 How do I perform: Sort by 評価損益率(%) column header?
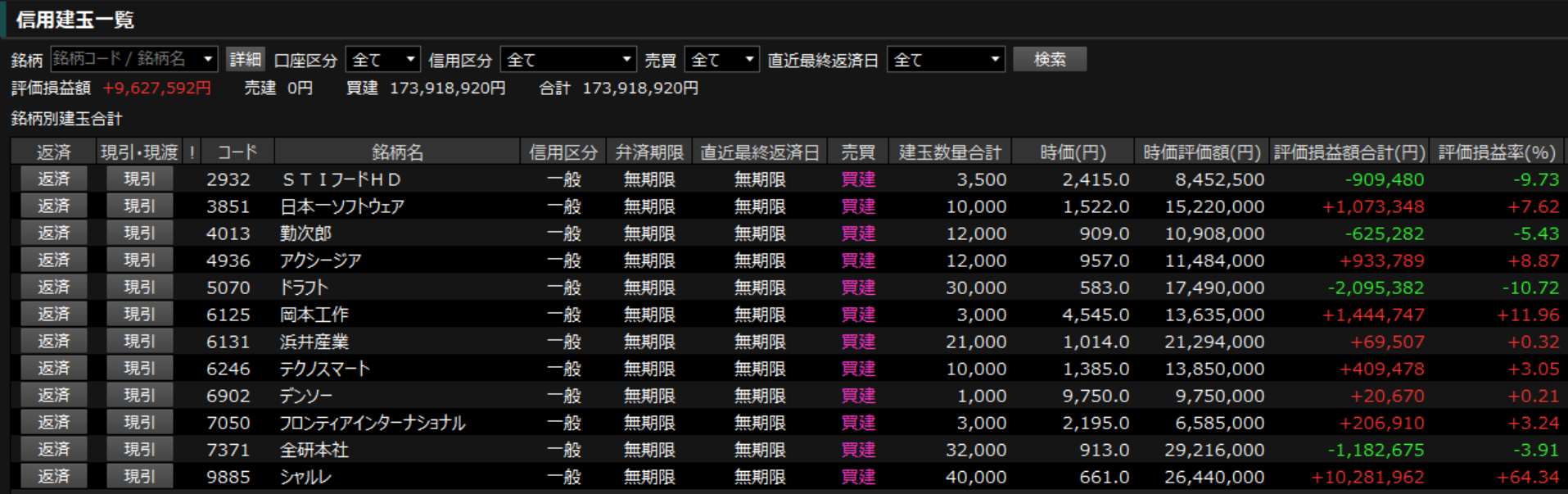tap(1497, 152)
